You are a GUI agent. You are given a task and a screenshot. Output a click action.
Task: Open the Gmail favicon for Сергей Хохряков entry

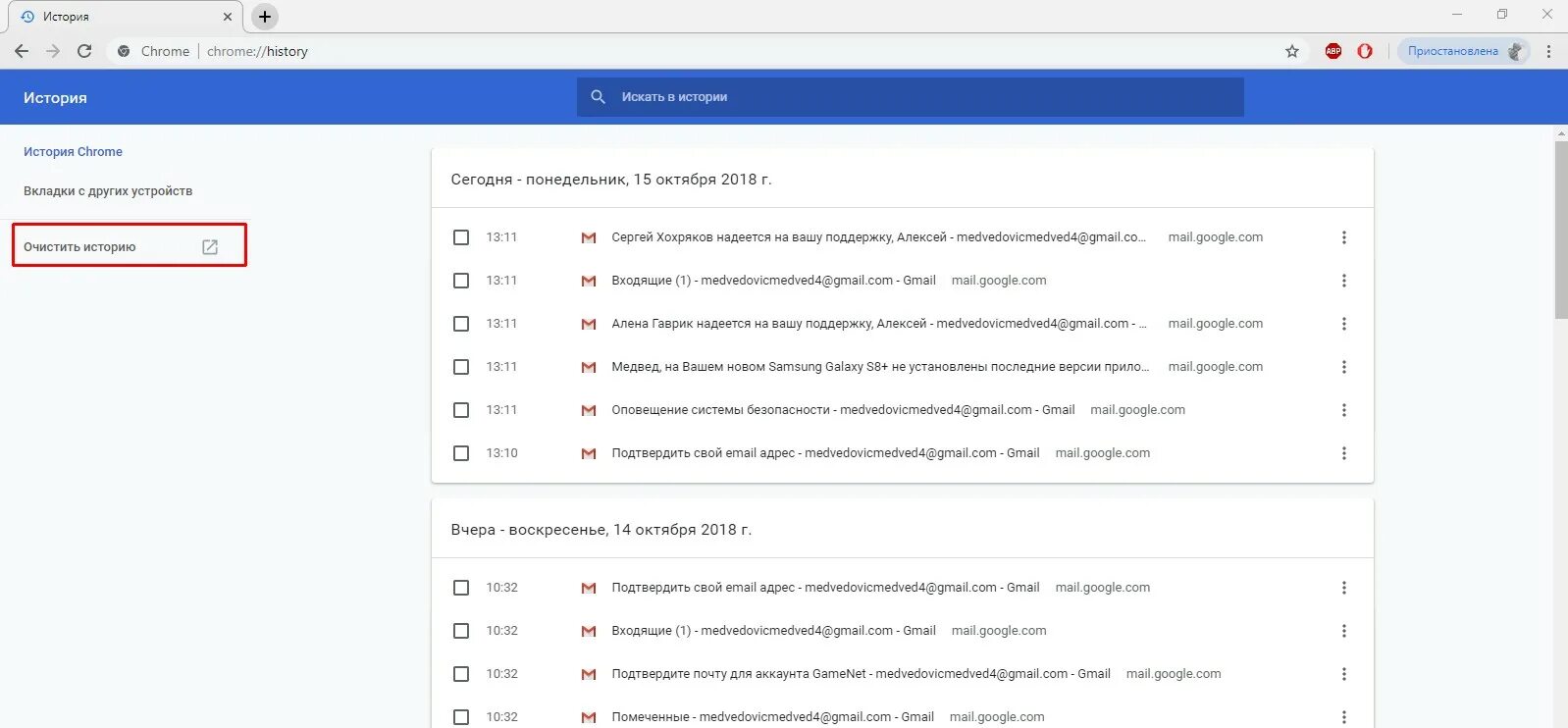pos(589,237)
